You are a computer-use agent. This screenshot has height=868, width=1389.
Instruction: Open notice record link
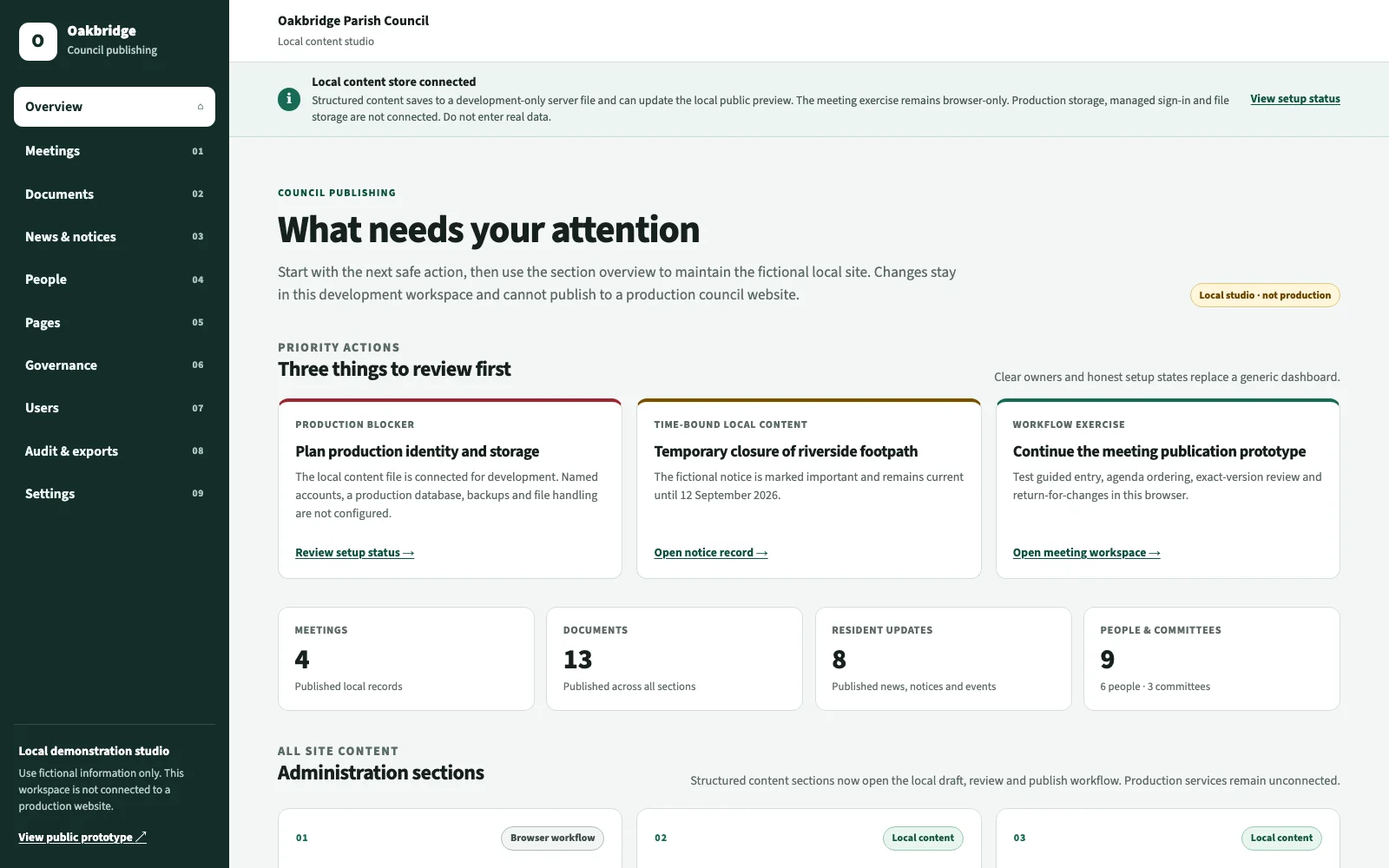coord(711,553)
